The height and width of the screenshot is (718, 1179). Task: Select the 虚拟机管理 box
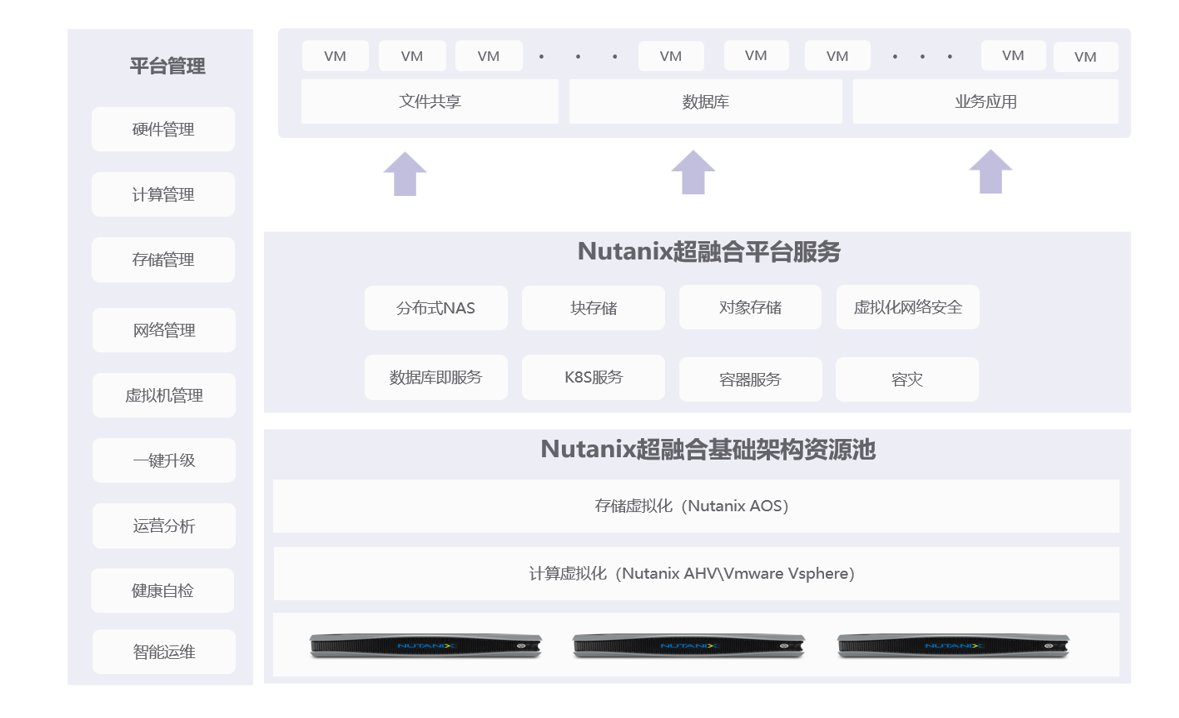164,395
